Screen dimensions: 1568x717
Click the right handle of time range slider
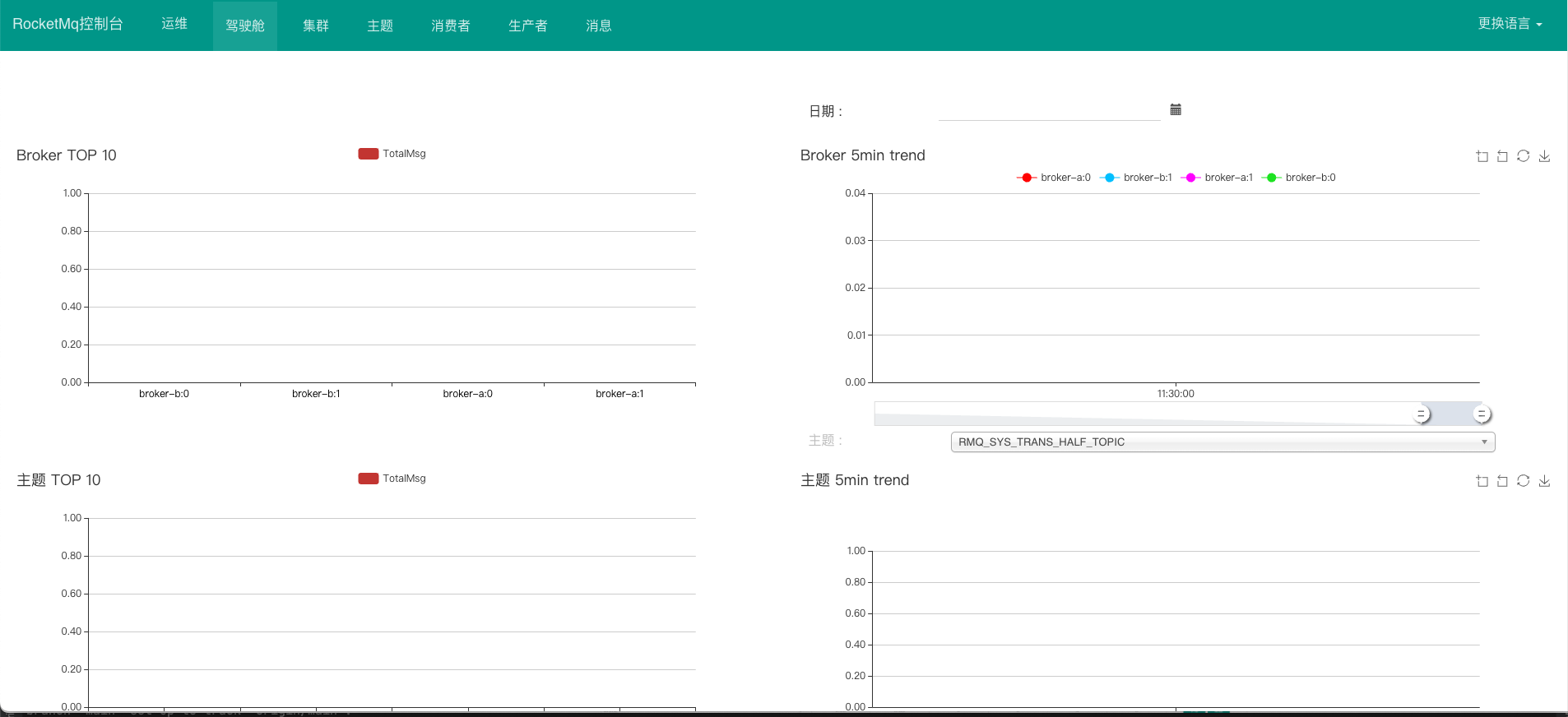pos(1482,414)
